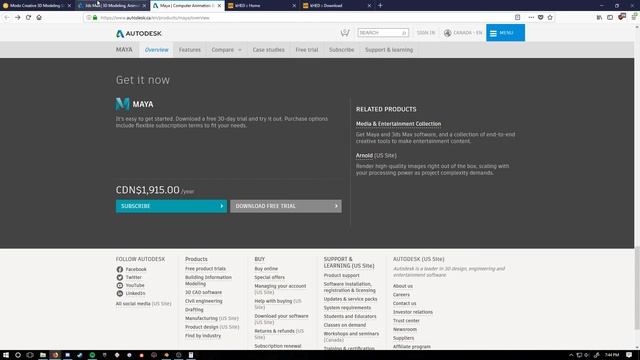Open Free trial nav item
Image resolution: width=640 pixels, height=360 pixels.
coord(307,50)
